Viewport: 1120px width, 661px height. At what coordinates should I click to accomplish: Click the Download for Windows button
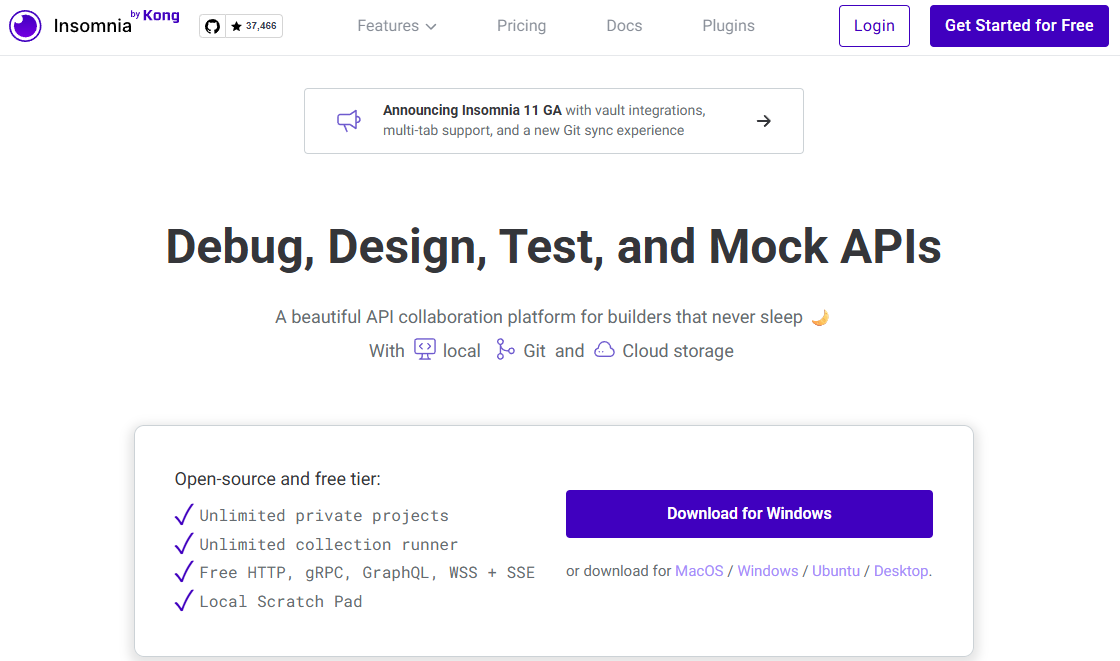tap(749, 514)
